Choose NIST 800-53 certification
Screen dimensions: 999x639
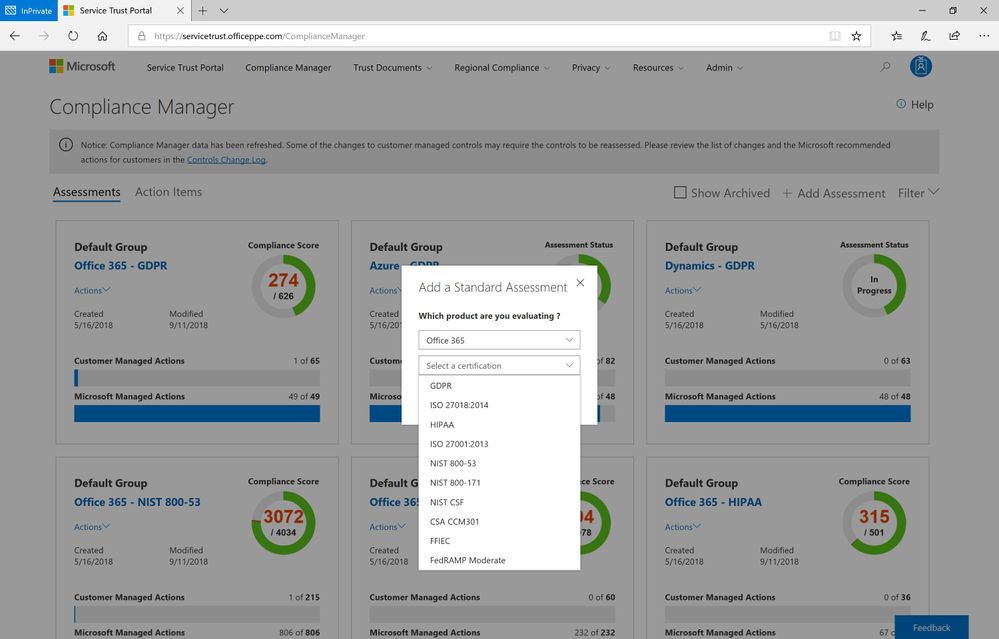pyautogui.click(x=499, y=463)
